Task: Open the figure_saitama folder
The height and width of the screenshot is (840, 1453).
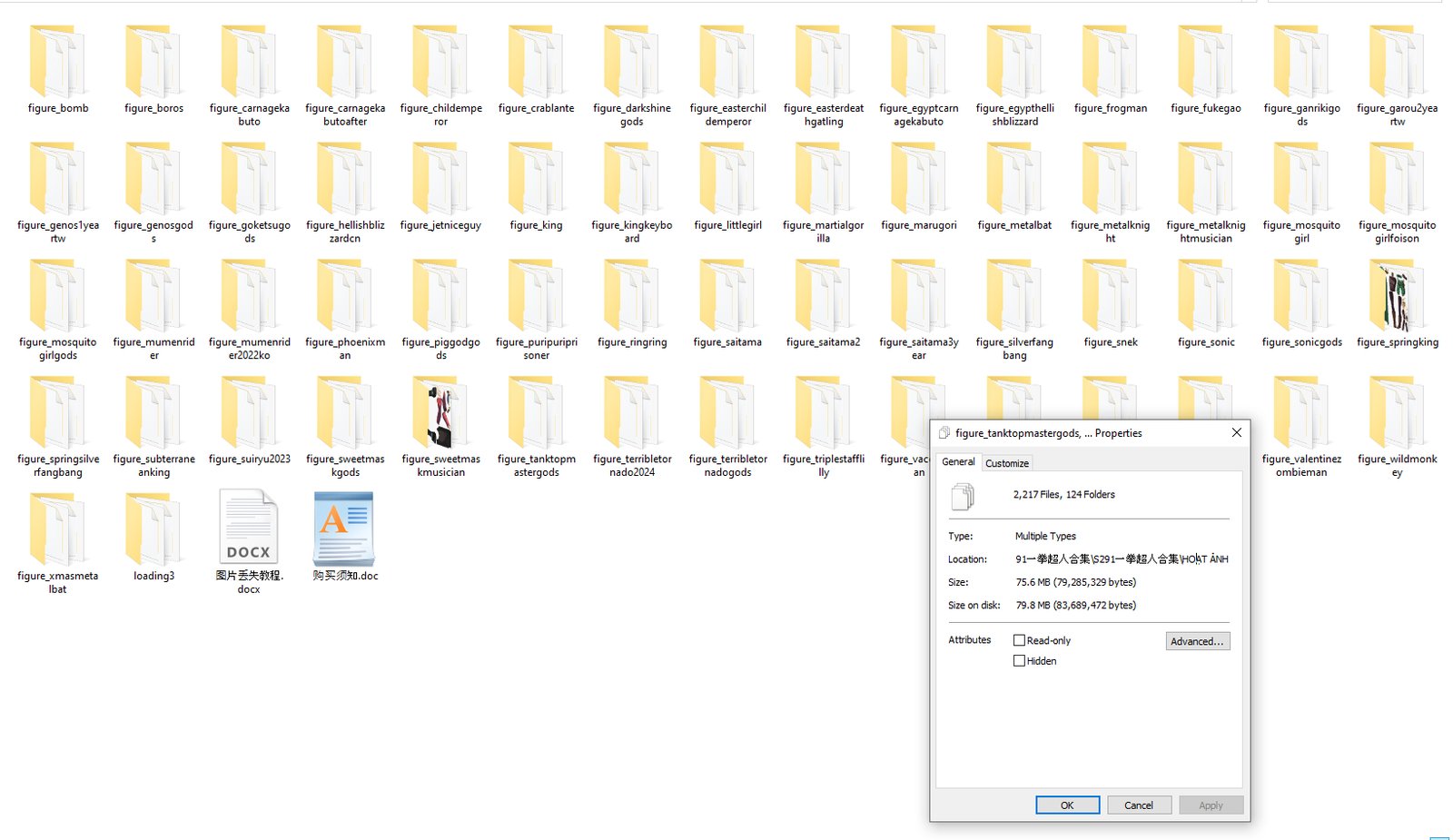Action: point(727,297)
